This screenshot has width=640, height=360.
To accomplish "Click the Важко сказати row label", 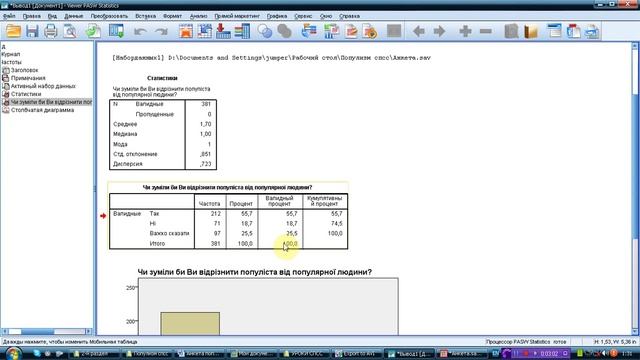I will pyautogui.click(x=169, y=233).
